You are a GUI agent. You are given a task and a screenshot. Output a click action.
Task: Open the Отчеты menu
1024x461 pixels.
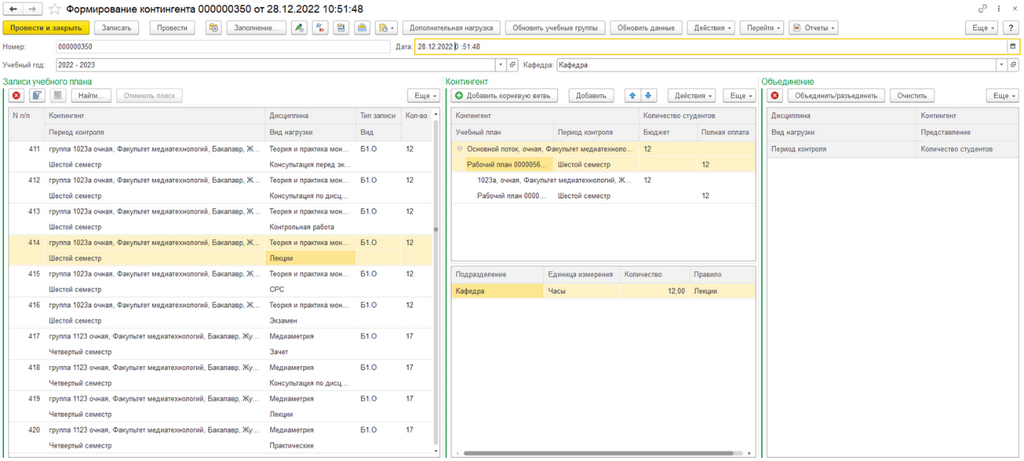[x=814, y=28]
